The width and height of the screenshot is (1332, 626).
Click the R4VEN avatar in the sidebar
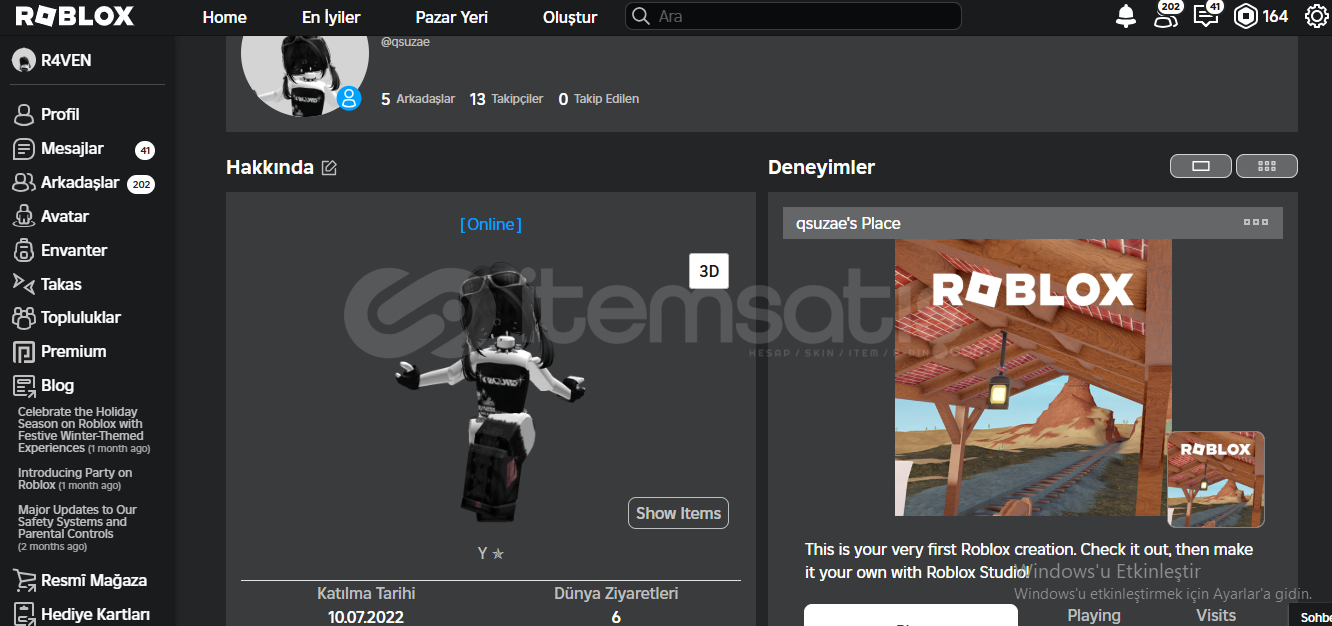click(x=24, y=60)
